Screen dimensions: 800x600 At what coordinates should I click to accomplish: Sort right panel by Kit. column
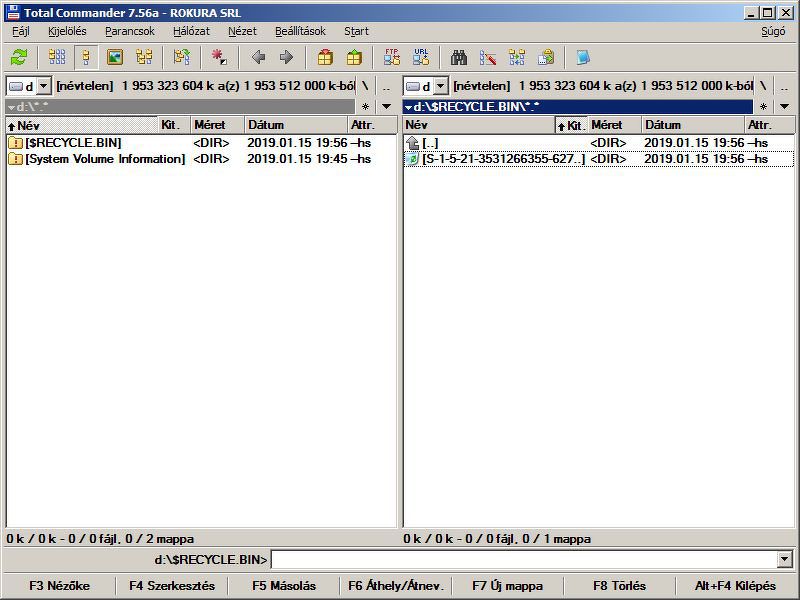point(571,125)
